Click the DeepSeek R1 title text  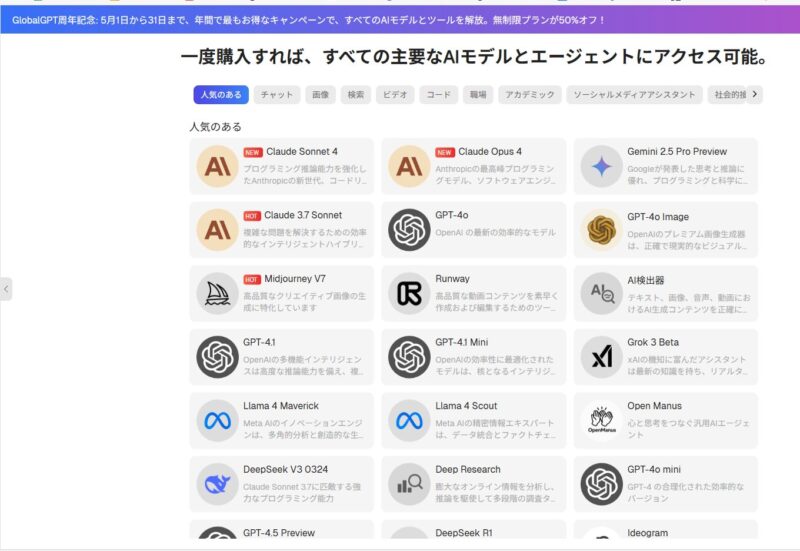(x=464, y=533)
